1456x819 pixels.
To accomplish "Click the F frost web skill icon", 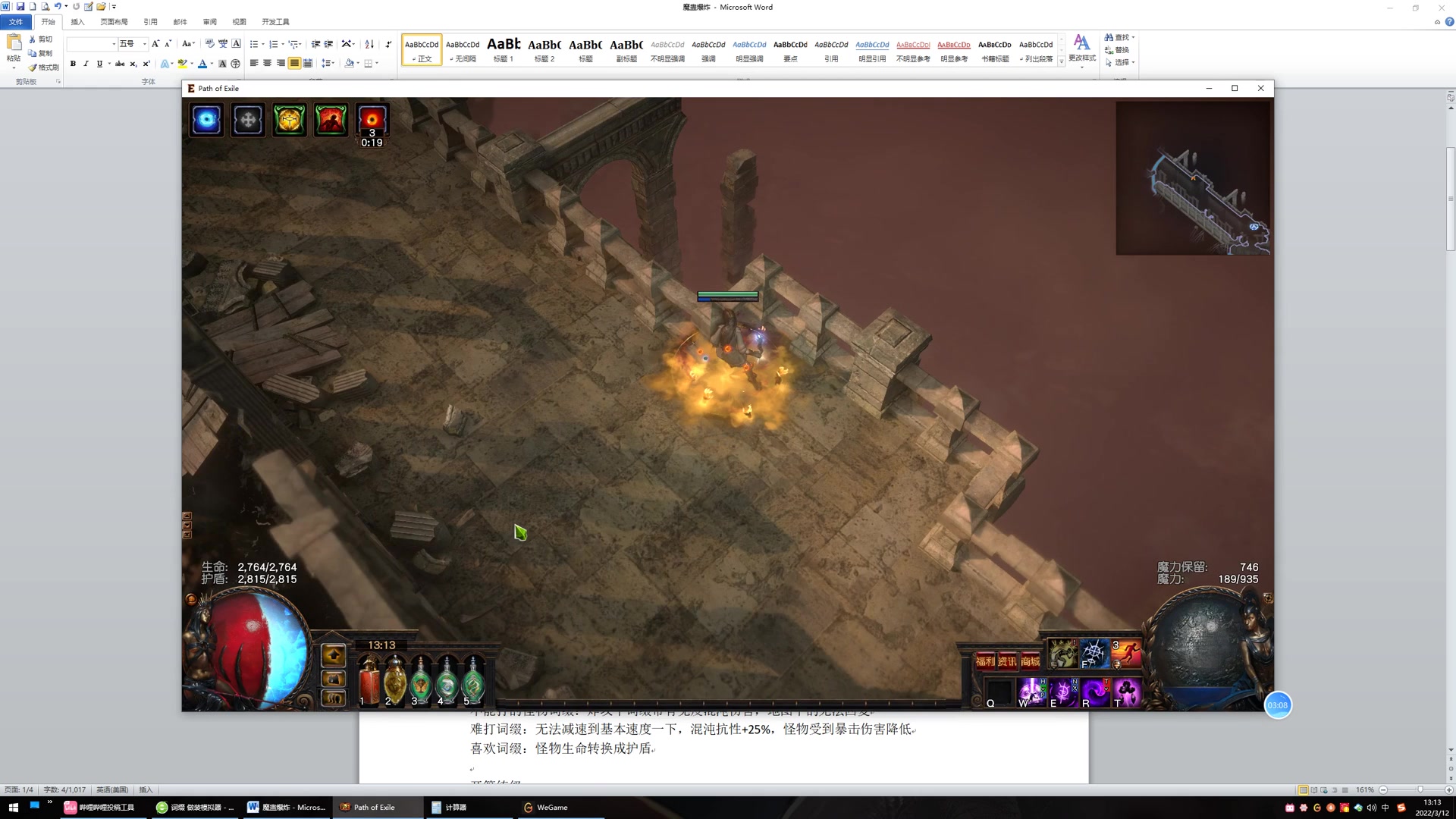I will 1094,653.
